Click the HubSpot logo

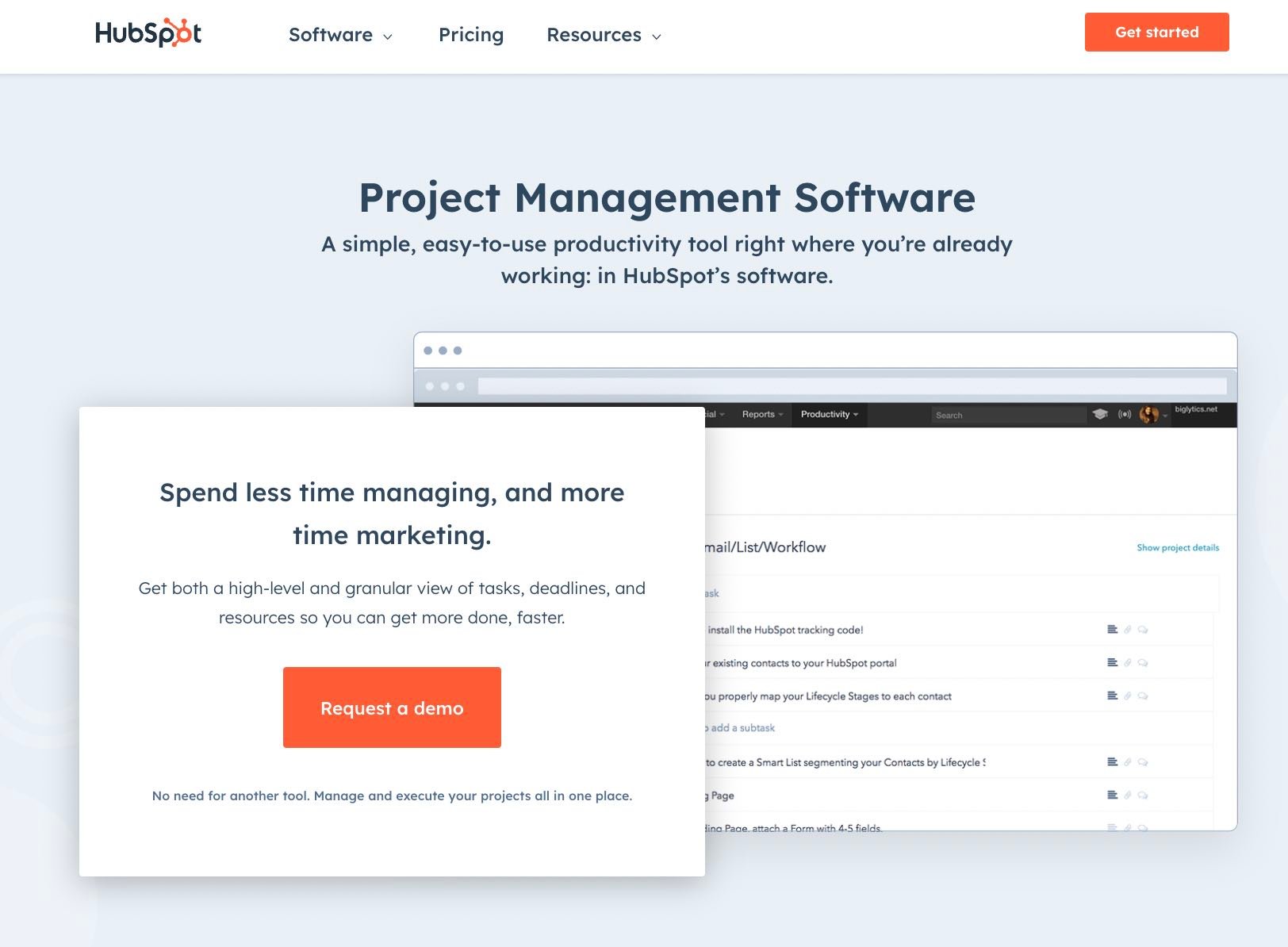point(148,33)
